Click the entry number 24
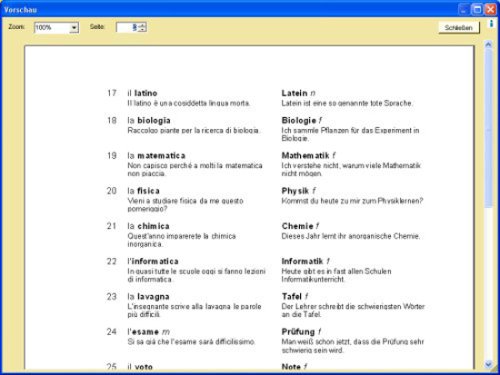 (x=112, y=332)
